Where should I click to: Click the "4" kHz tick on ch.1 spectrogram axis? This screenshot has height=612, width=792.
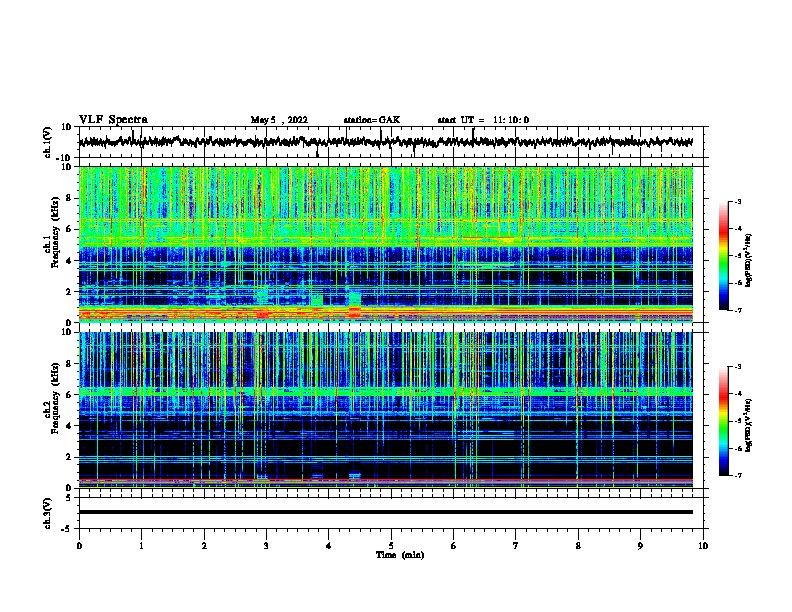tap(69, 261)
